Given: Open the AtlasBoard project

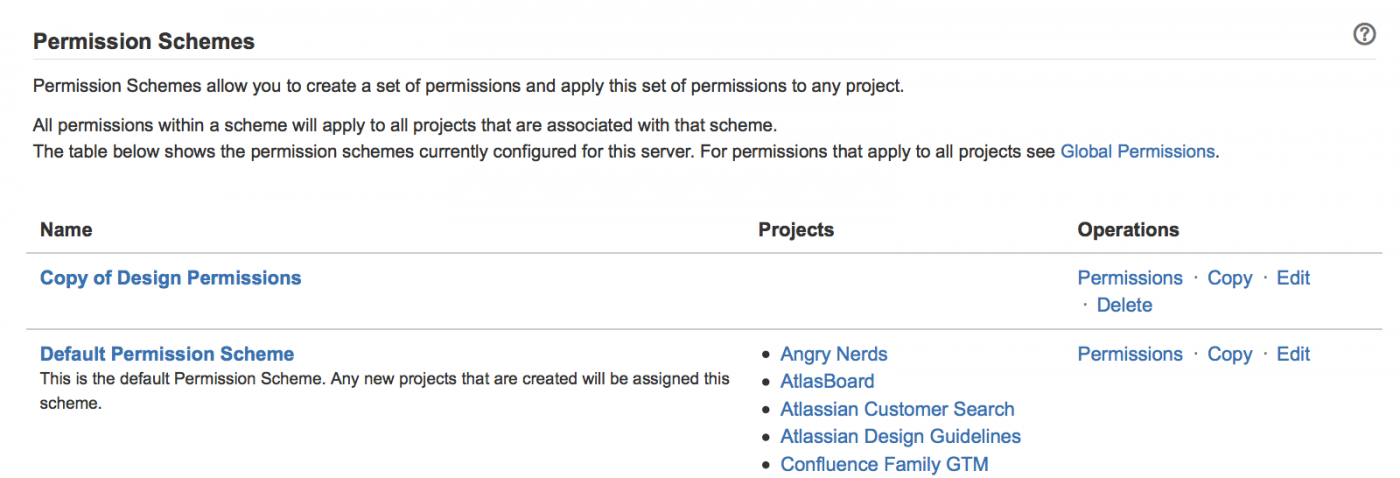Looking at the screenshot, I should coord(827,381).
